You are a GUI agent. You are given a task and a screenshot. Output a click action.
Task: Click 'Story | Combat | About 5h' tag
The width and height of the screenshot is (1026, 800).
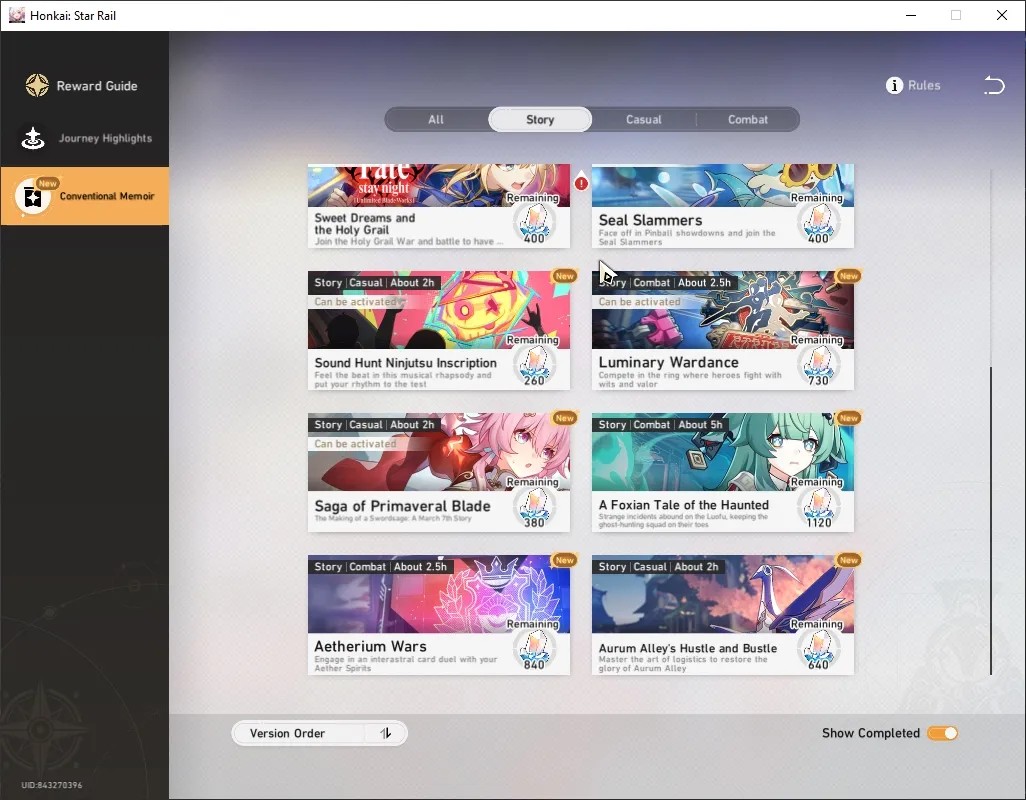coord(660,425)
